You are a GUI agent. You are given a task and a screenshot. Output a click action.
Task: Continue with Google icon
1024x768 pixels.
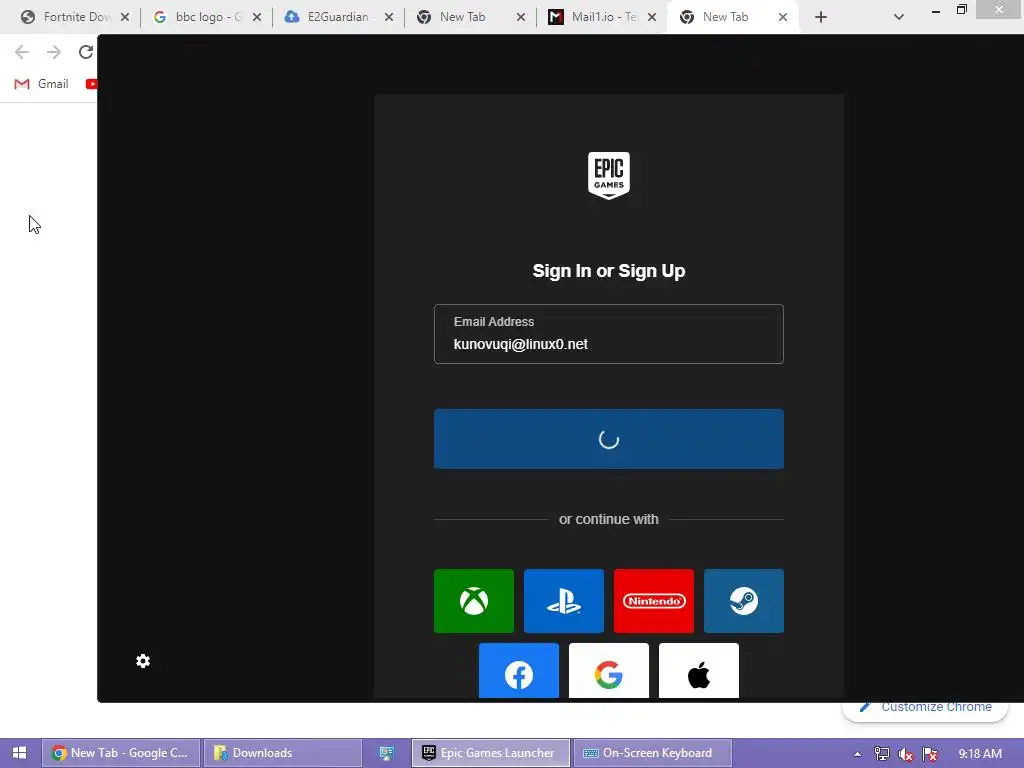tap(609, 671)
